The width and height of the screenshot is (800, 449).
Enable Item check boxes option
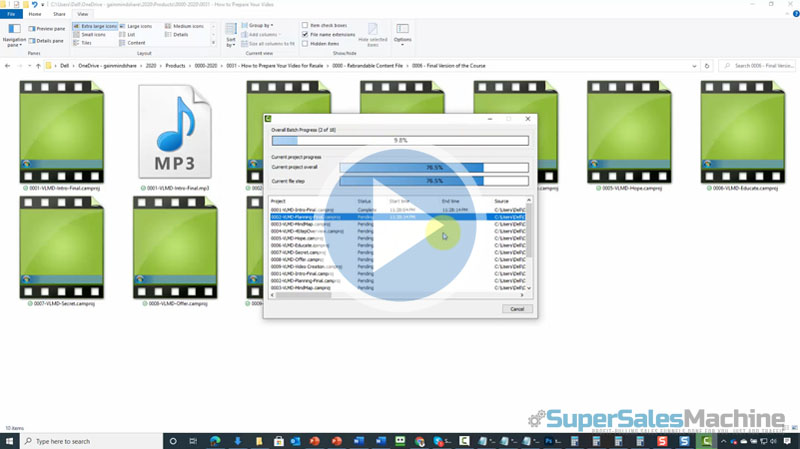coord(305,25)
